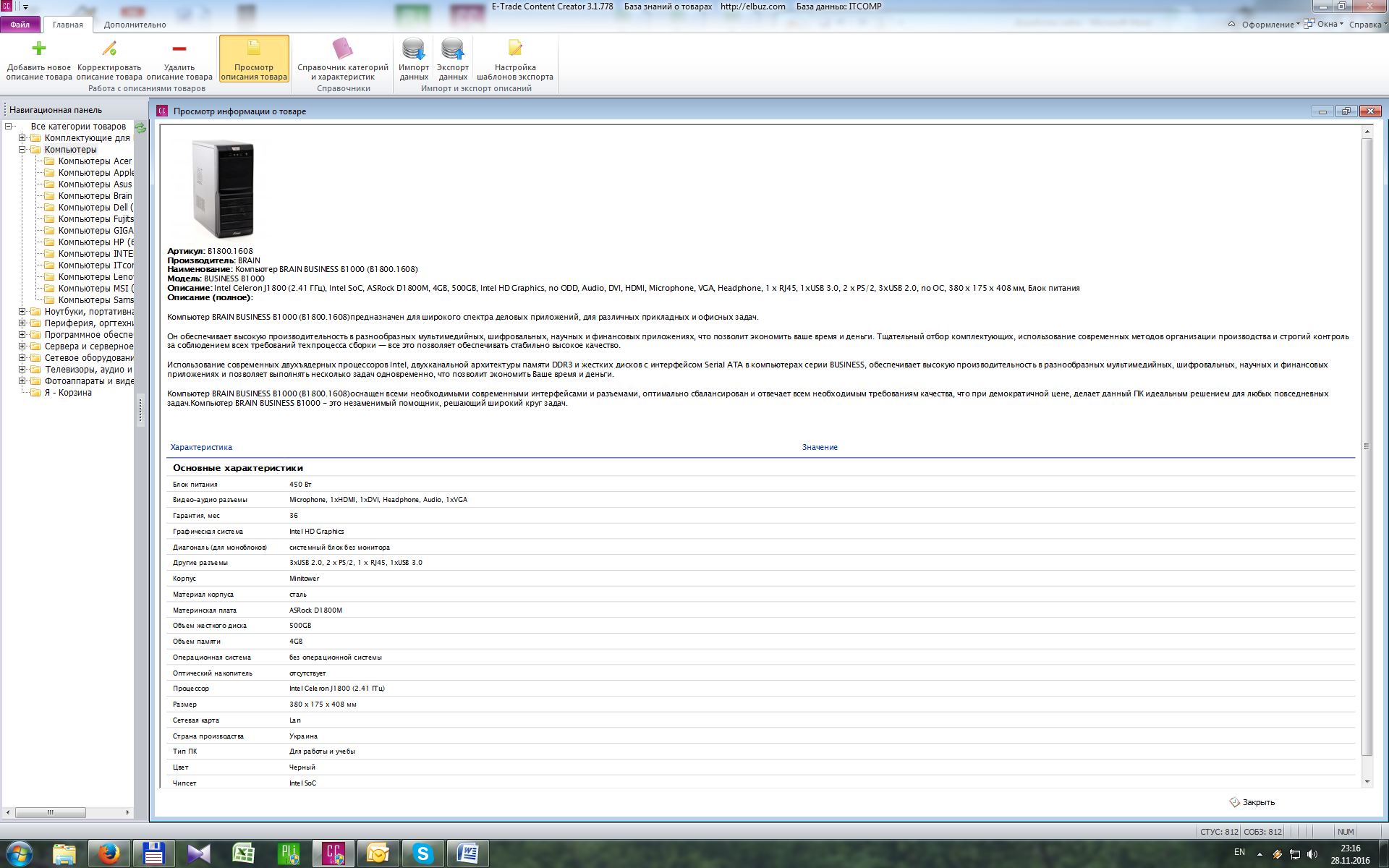Select the root Все категории товаров node
This screenshot has height=868, width=1389.
pos(78,127)
